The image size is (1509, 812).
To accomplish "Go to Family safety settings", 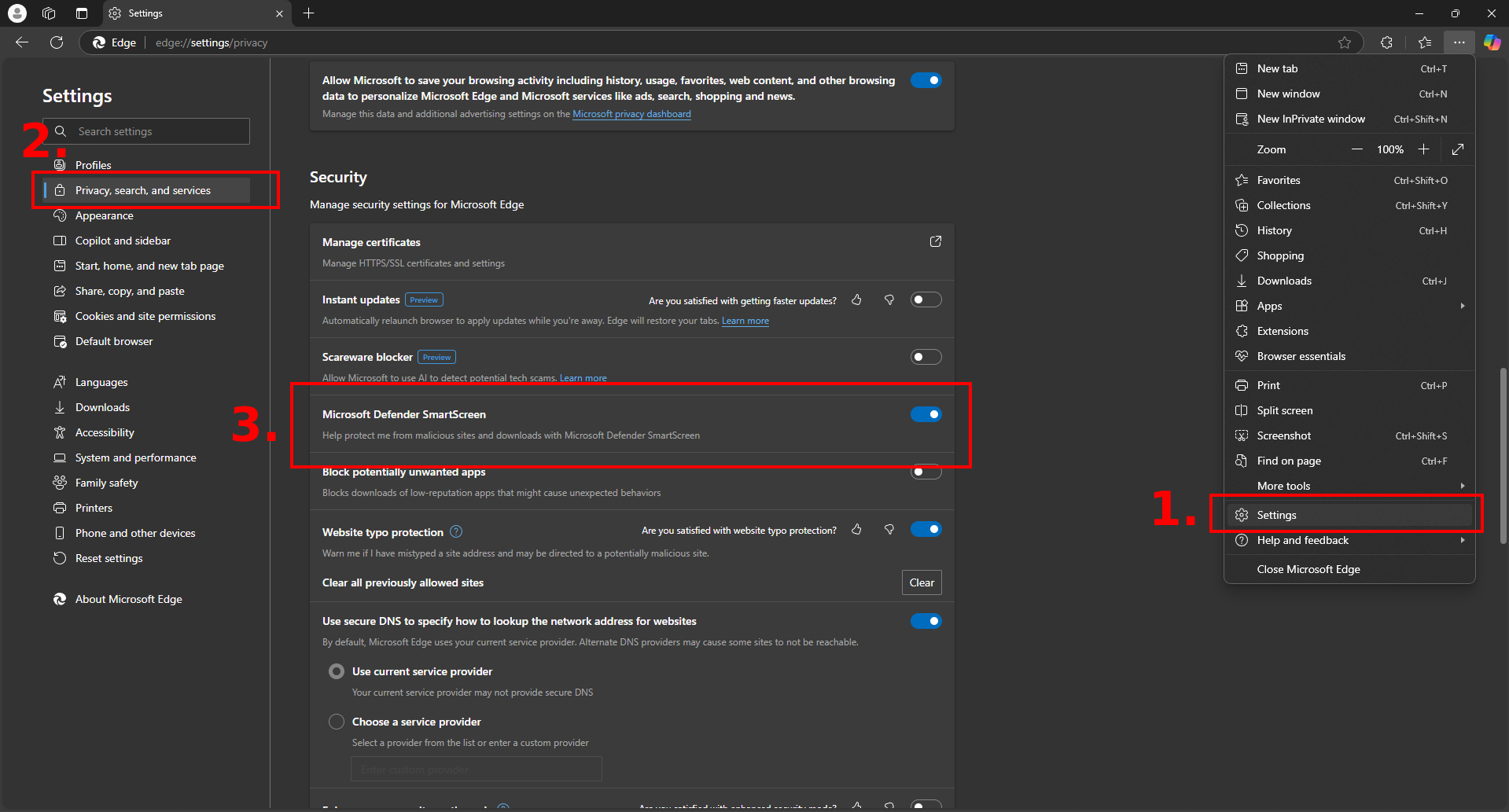I will (146, 483).
